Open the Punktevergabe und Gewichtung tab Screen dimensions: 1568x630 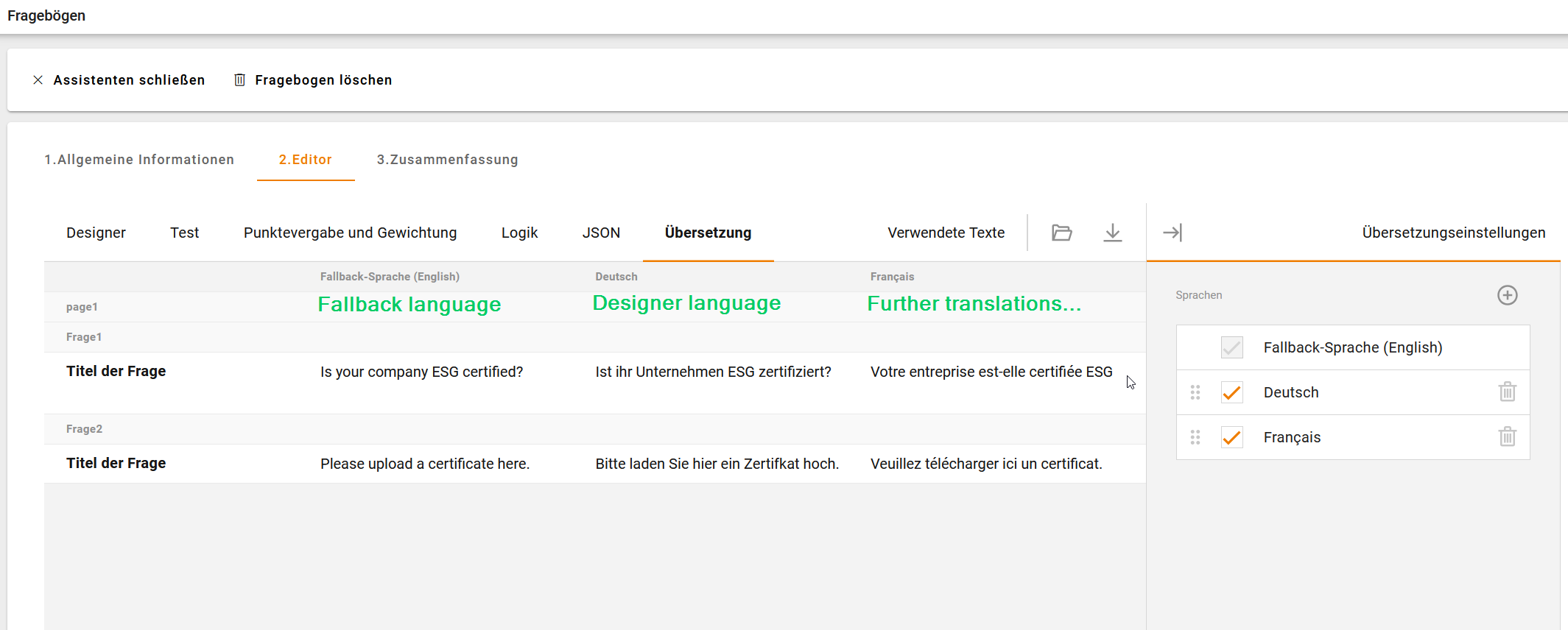[x=350, y=233]
